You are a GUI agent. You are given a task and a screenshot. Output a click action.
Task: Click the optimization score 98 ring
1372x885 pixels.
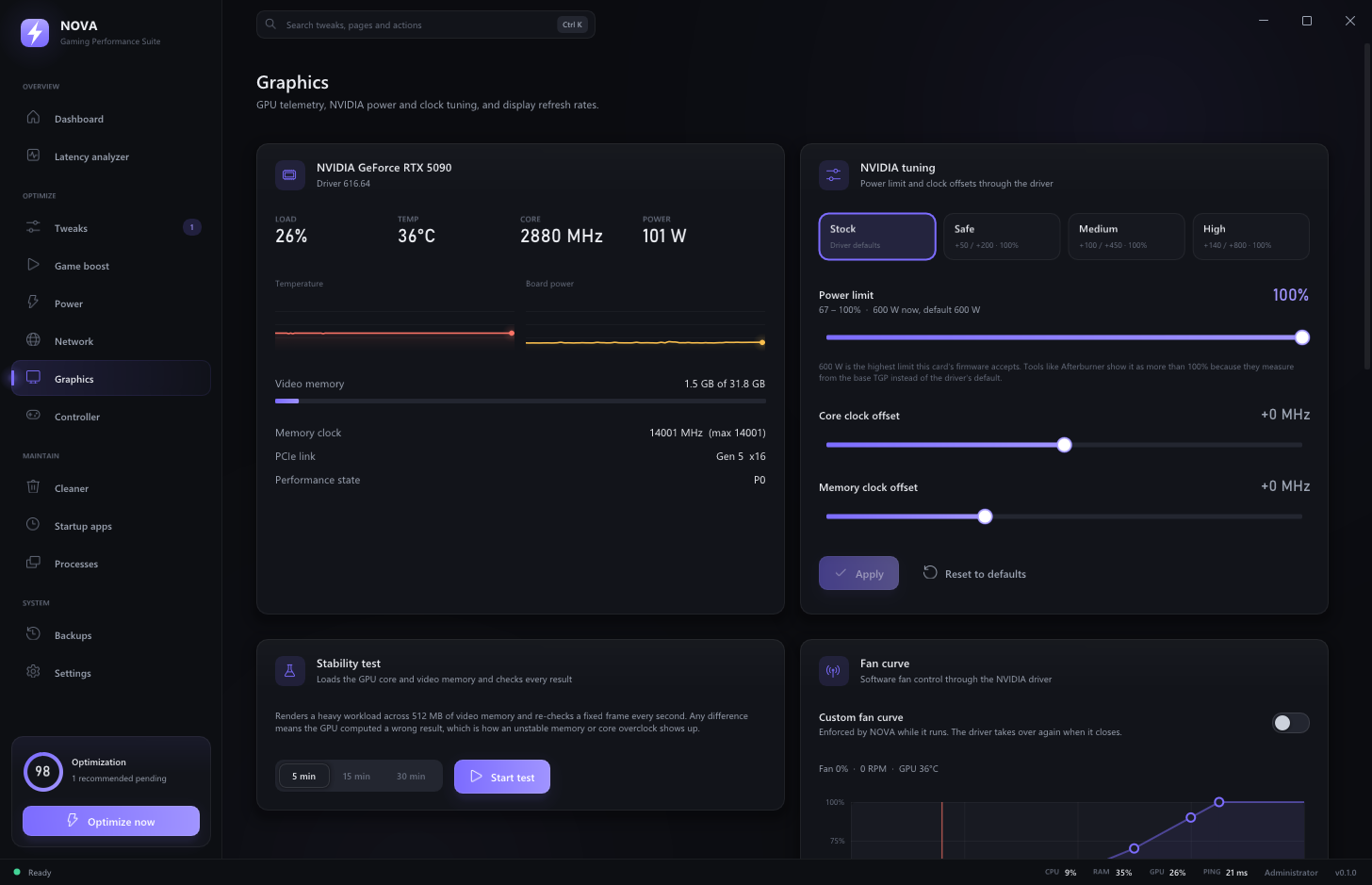coord(42,771)
